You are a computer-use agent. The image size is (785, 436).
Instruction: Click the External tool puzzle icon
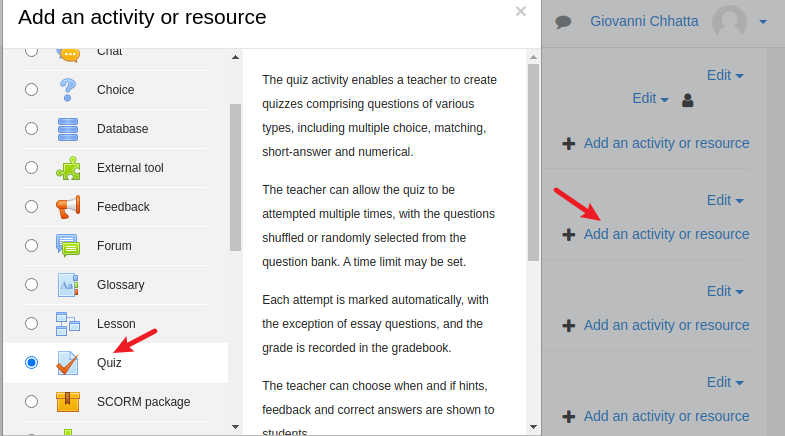[68, 168]
